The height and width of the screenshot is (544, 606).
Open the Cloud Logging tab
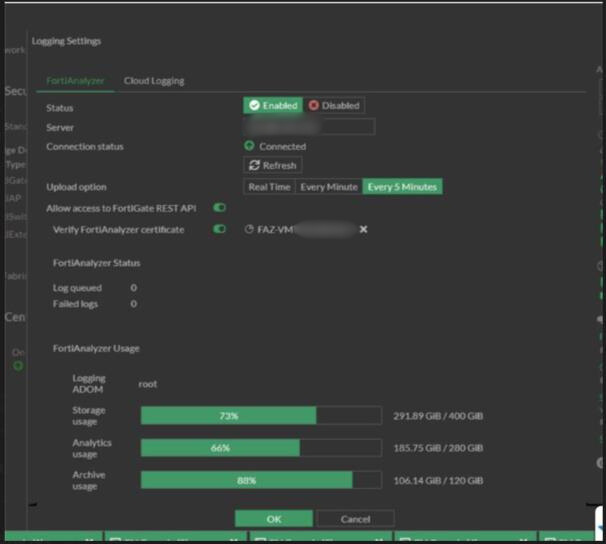pos(154,81)
